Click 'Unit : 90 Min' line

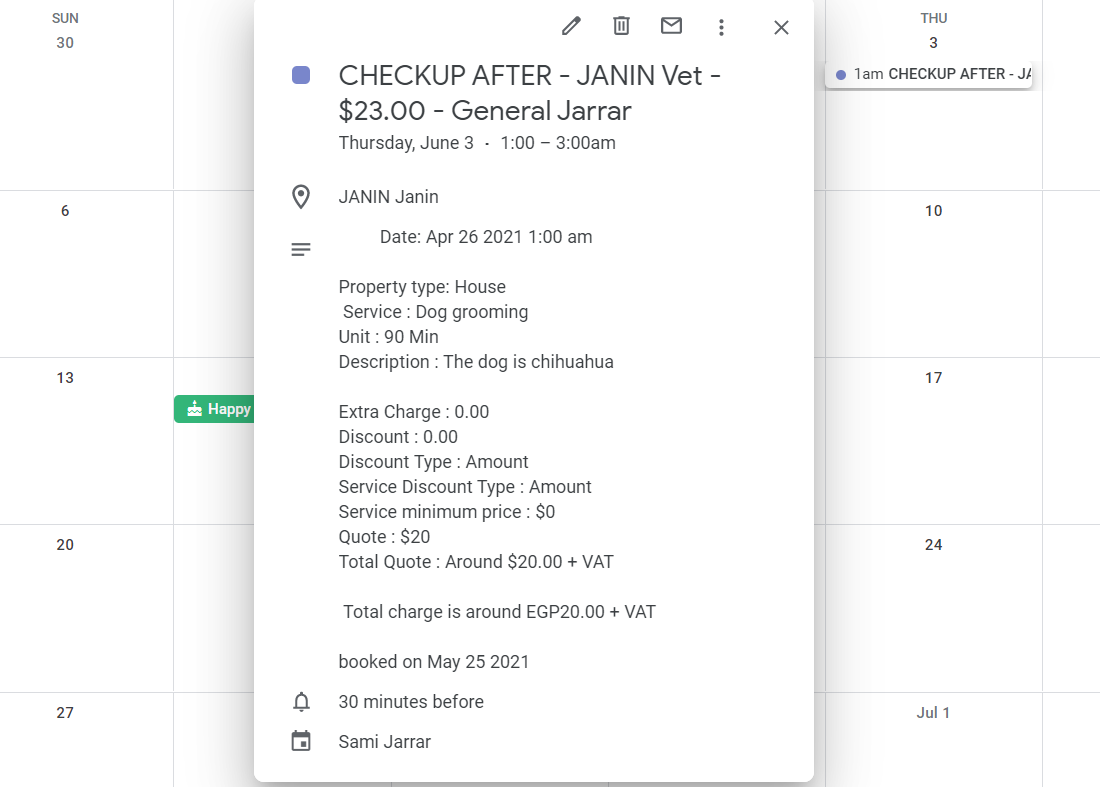[x=389, y=337]
